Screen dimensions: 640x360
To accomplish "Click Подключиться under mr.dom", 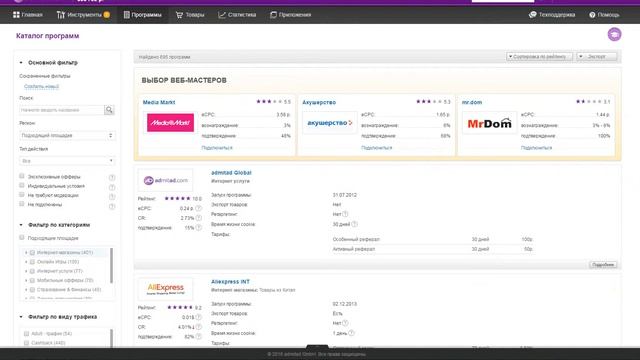I will tap(536, 148).
